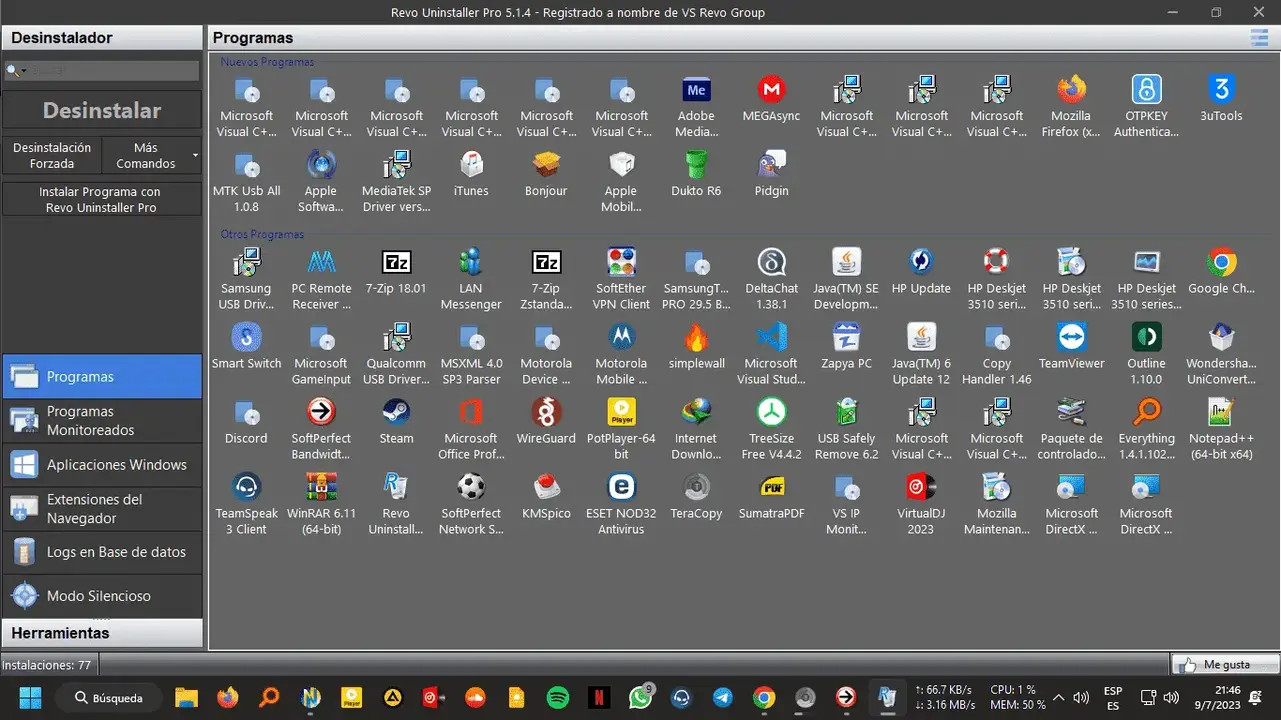Expand the Herramientas panel section
The width and height of the screenshot is (1281, 720).
point(102,633)
